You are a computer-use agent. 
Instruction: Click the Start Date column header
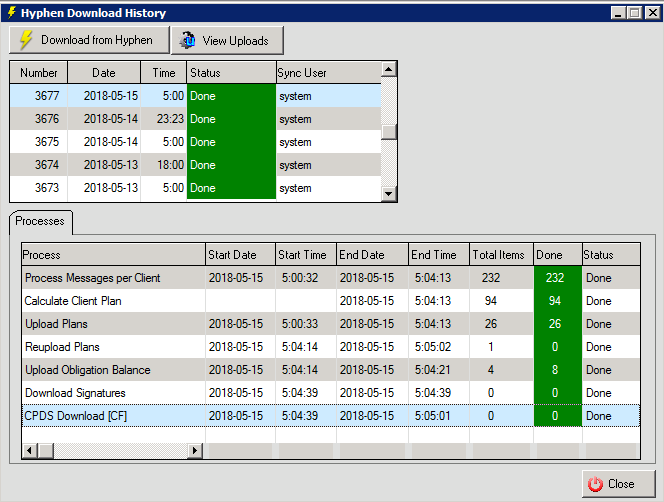(241, 255)
